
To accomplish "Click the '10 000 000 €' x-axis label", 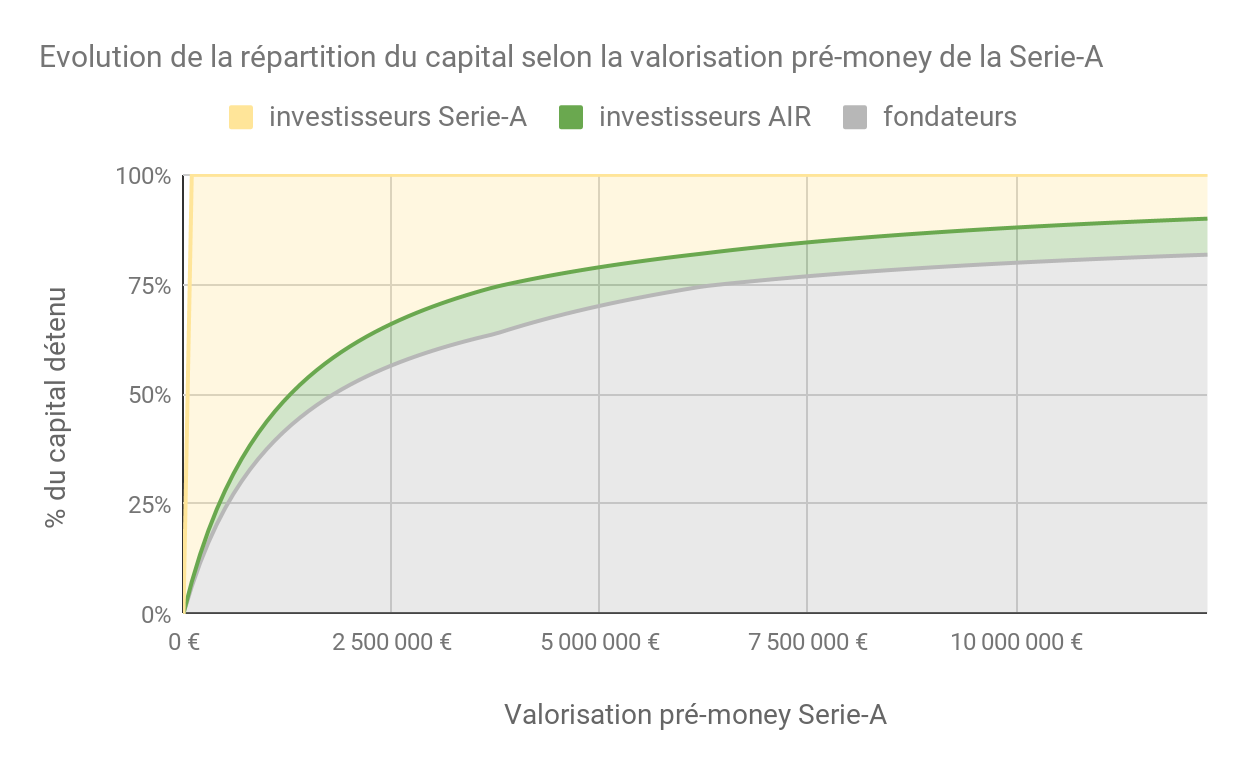I will [x=1017, y=642].
